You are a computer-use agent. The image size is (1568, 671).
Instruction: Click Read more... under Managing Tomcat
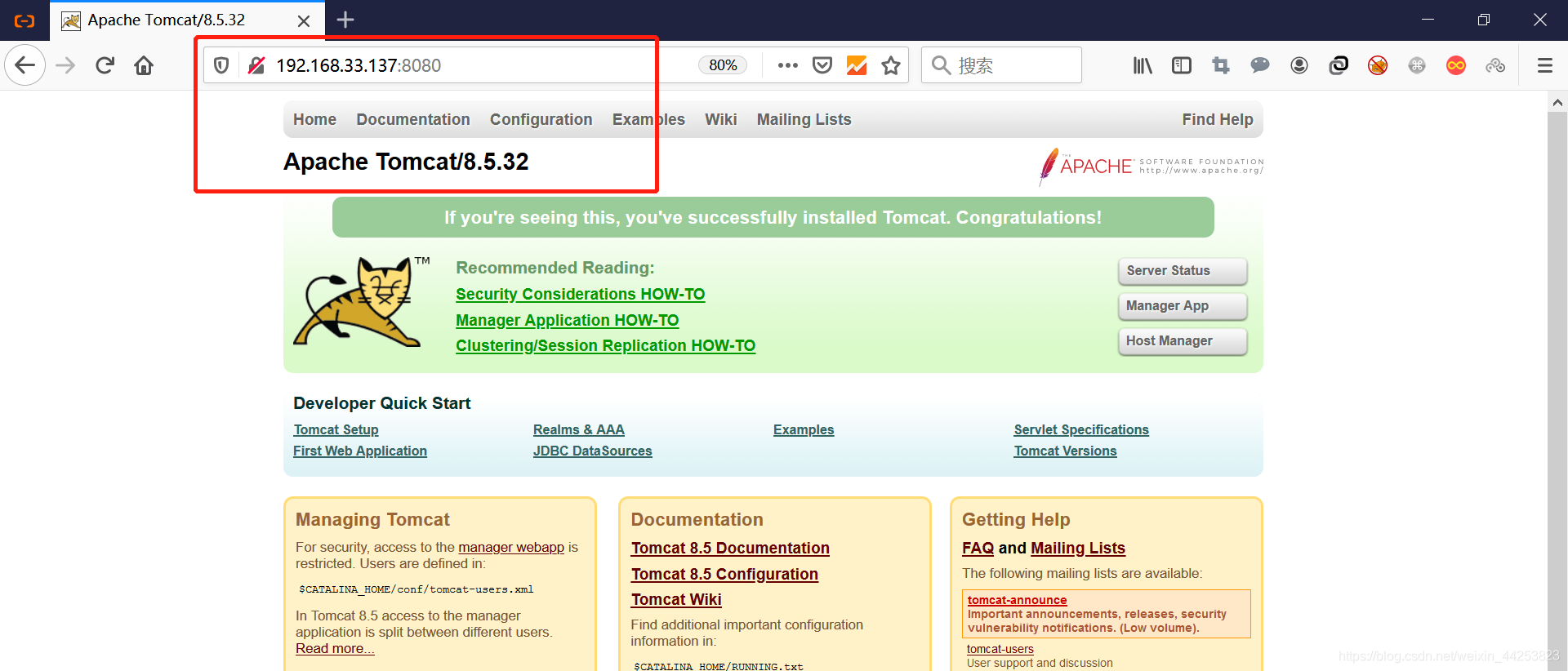point(335,648)
